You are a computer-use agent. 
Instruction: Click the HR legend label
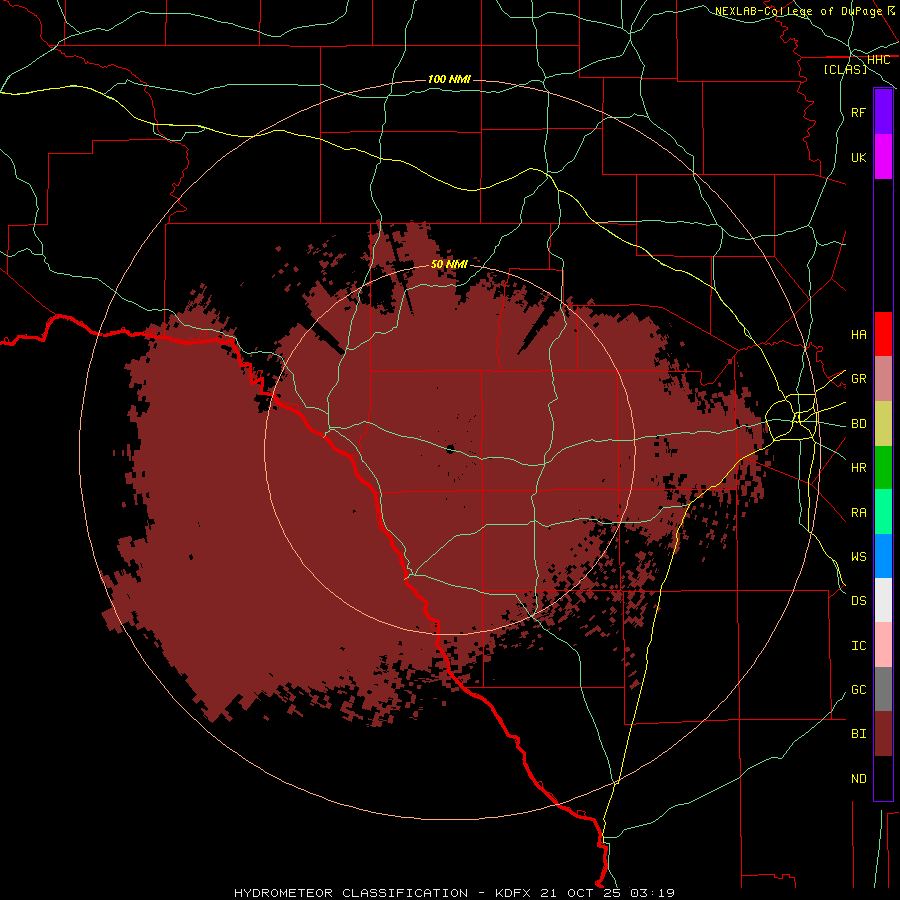tap(858, 468)
